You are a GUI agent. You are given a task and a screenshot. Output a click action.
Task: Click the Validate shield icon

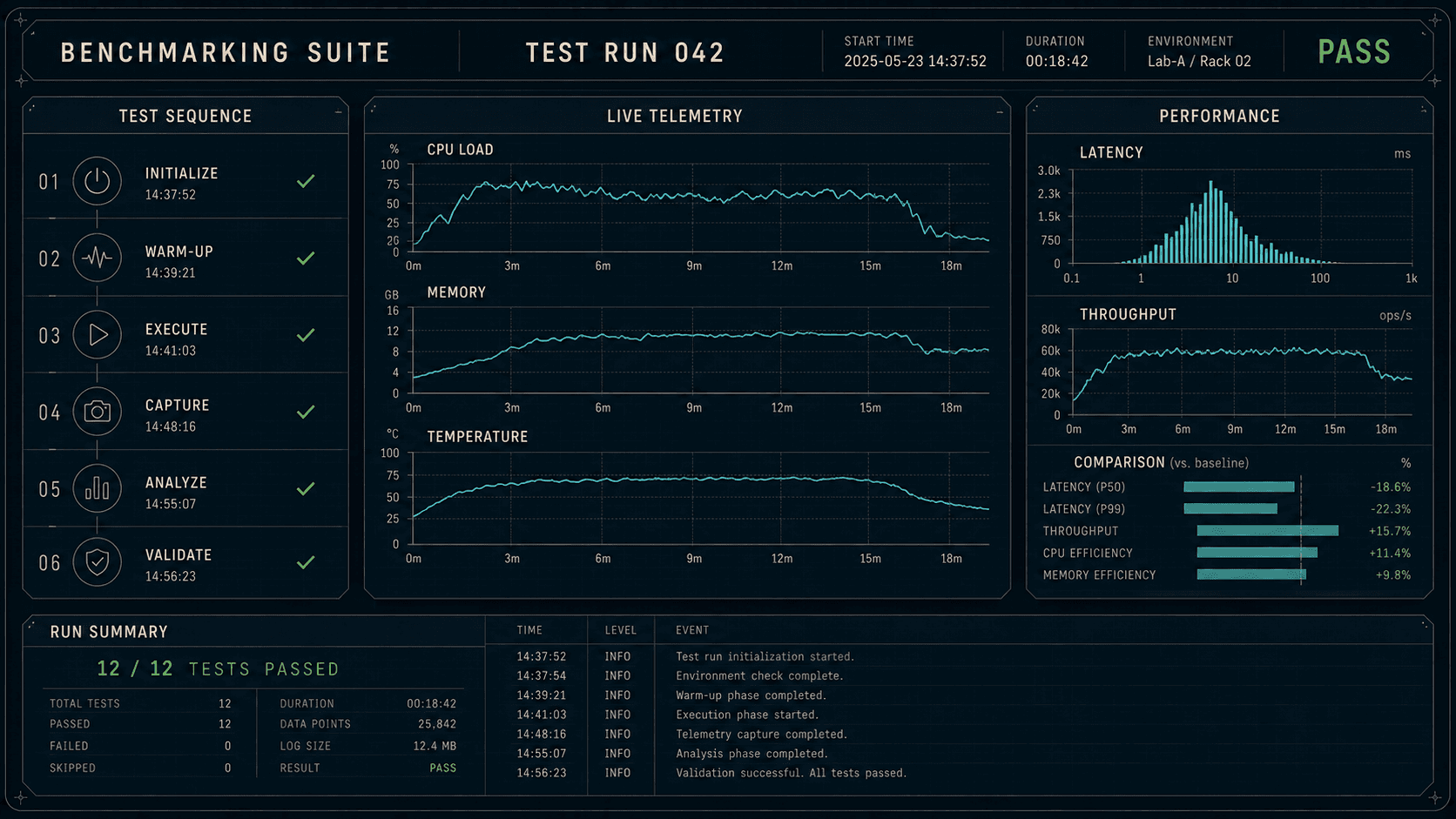coord(97,562)
